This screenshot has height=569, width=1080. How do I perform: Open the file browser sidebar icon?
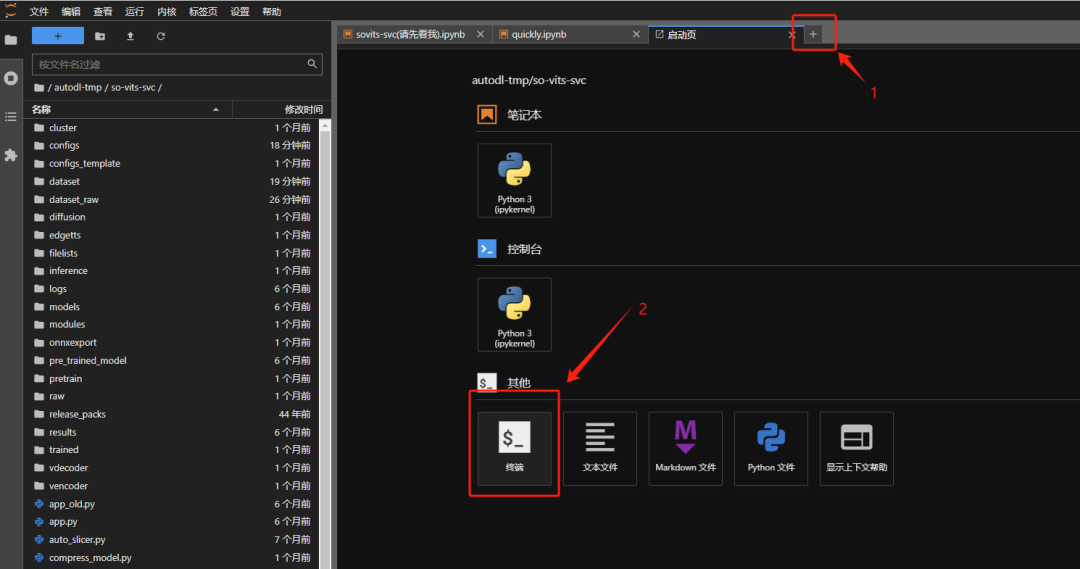pos(11,40)
